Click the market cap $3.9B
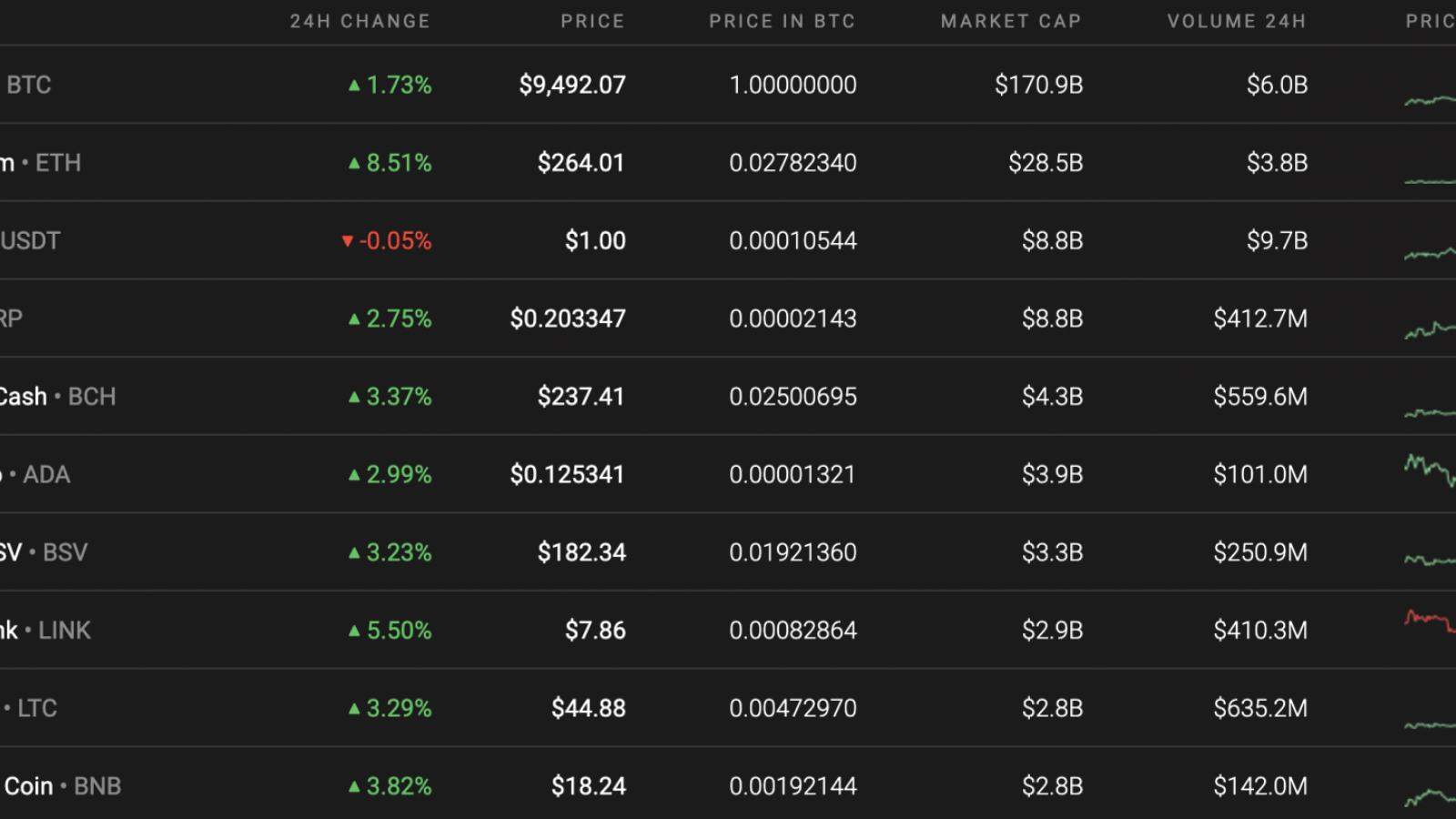The height and width of the screenshot is (819, 1456). [1052, 475]
